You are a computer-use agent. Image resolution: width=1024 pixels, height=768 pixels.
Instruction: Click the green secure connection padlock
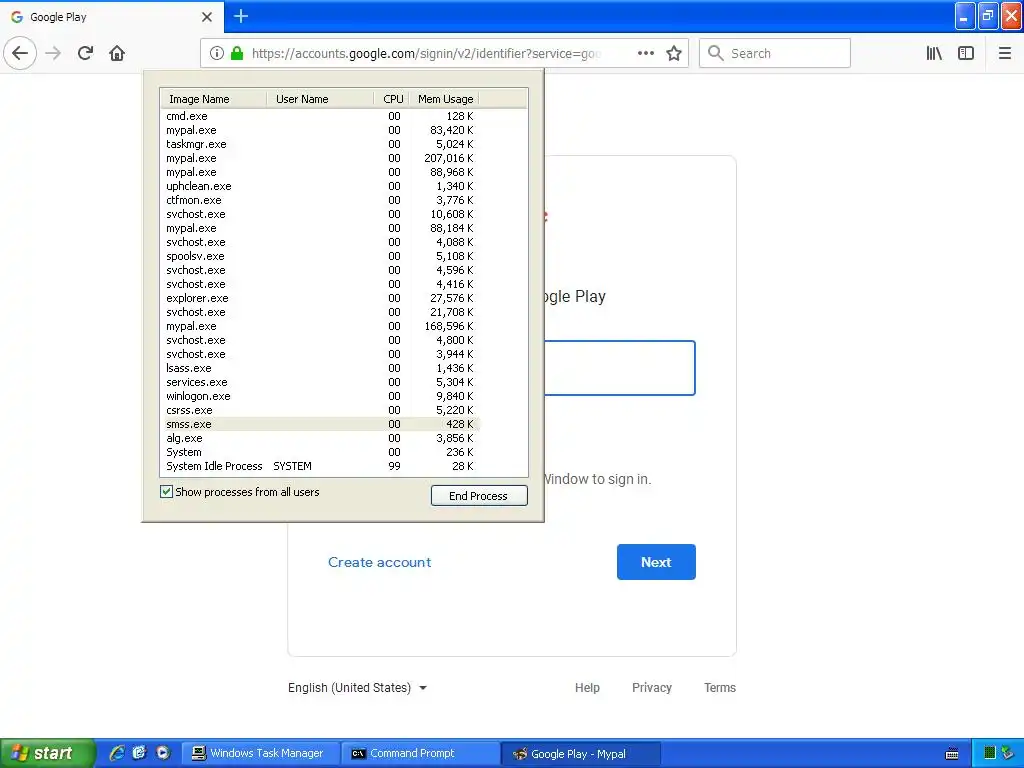[x=237, y=54]
